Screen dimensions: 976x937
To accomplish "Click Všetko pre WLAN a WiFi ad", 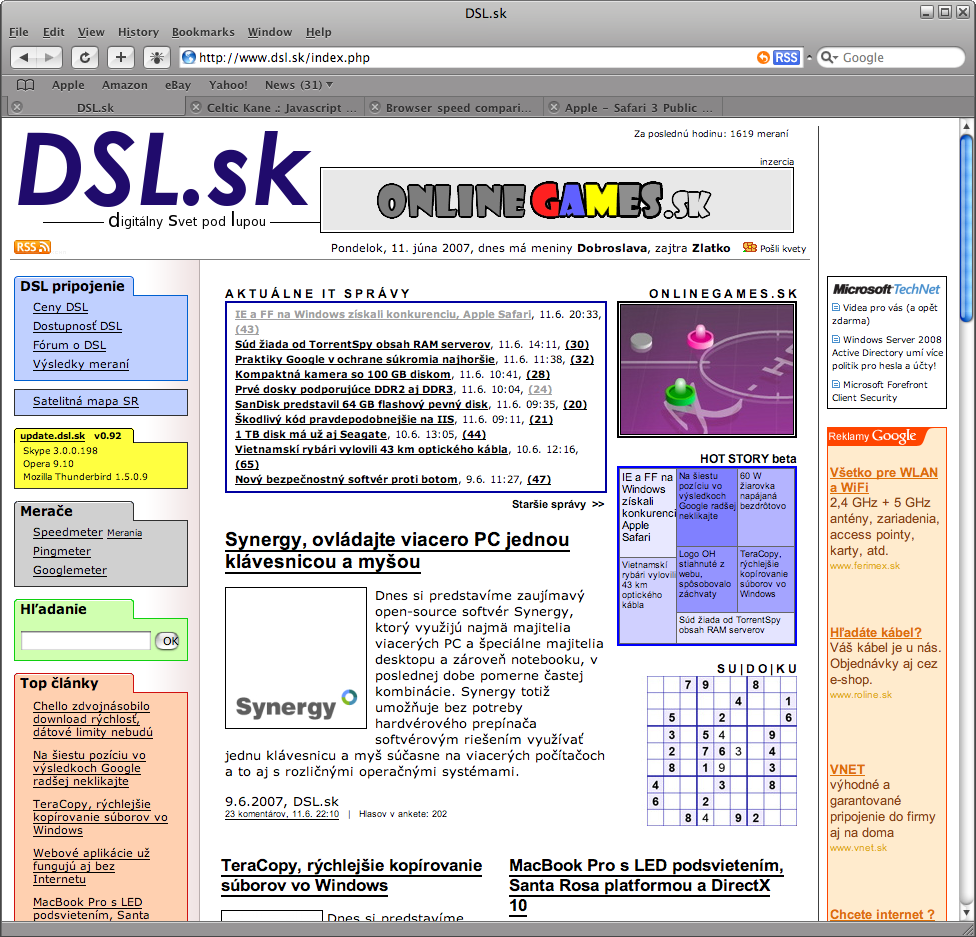I will tap(883, 480).
